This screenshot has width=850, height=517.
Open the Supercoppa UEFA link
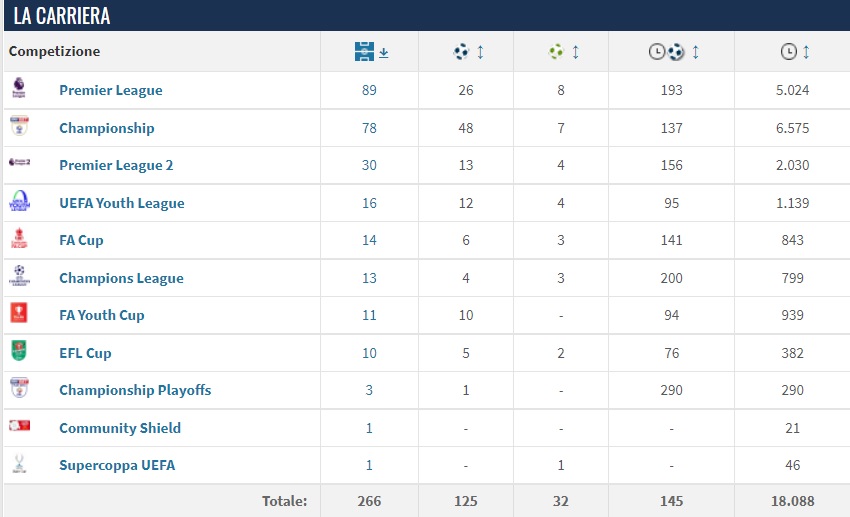pos(117,465)
